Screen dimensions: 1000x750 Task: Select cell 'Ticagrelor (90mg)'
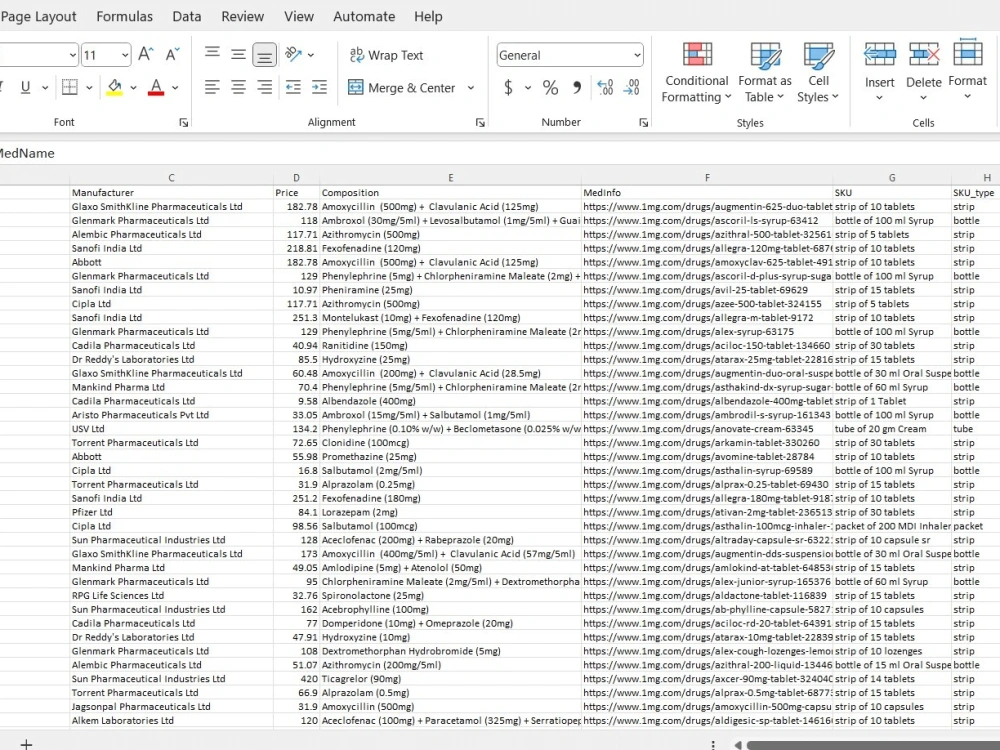point(450,679)
